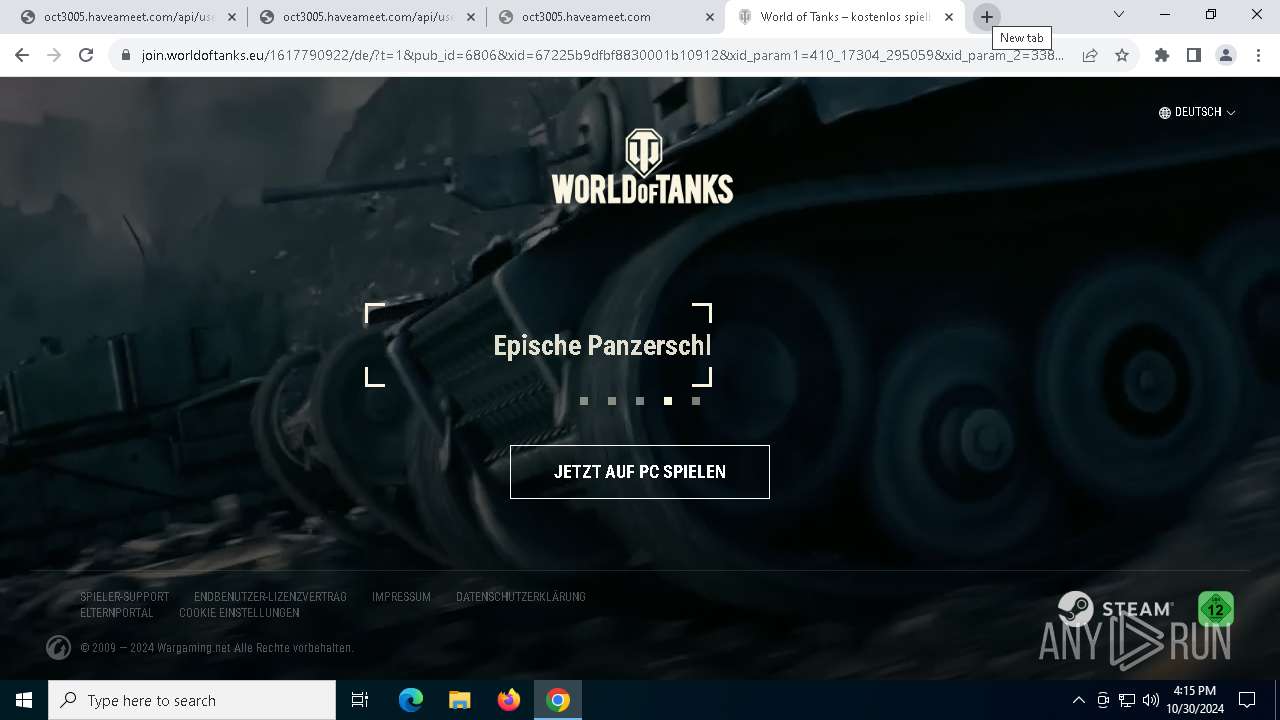Click the Steam logo
The image size is (1280, 720).
1117,609
